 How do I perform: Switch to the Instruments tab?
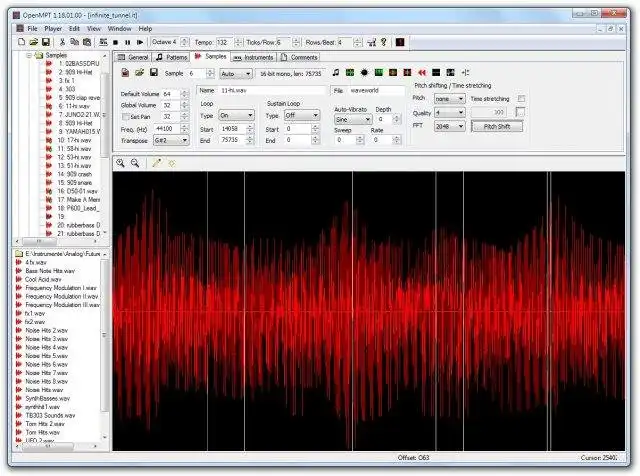pos(253,58)
